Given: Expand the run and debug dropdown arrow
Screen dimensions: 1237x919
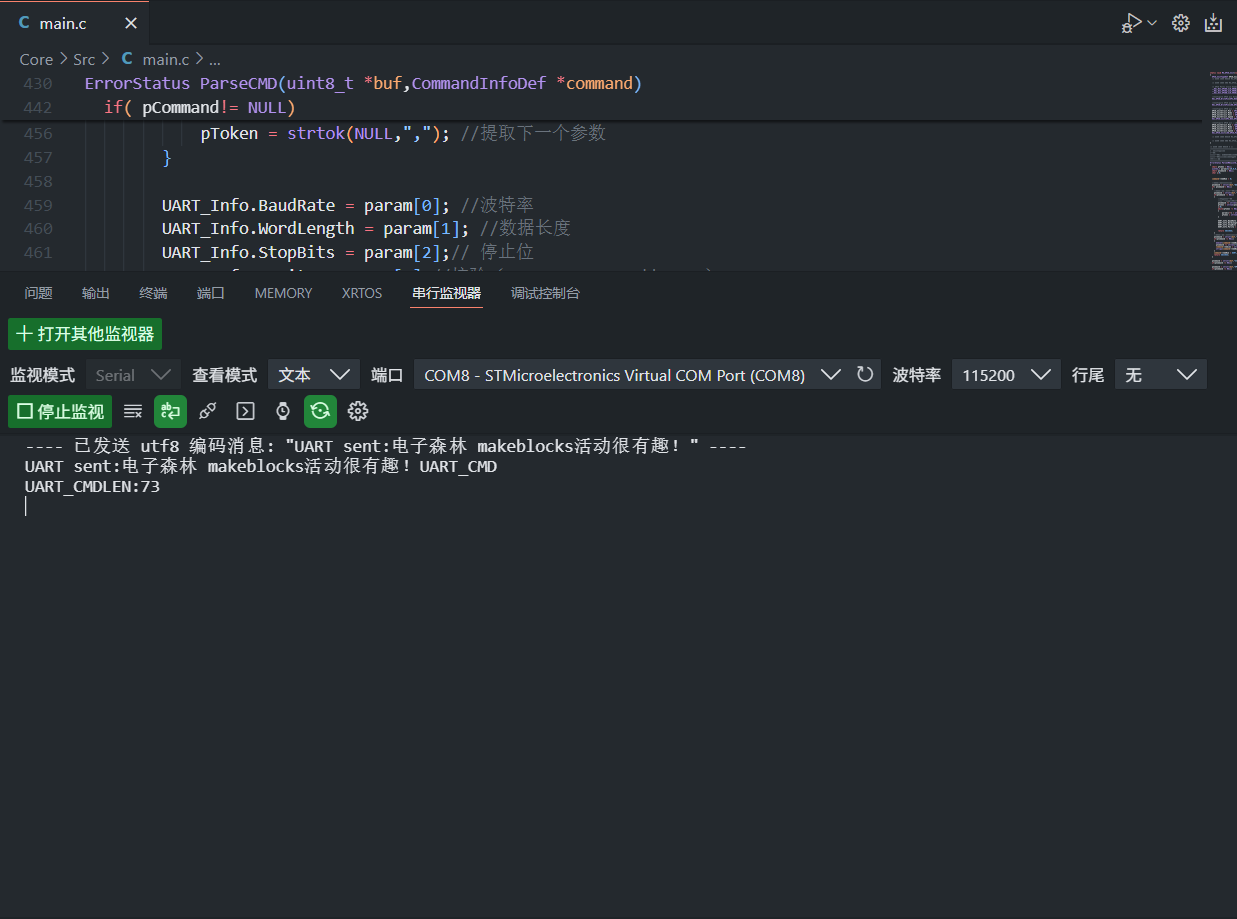Looking at the screenshot, I should tap(1152, 23).
